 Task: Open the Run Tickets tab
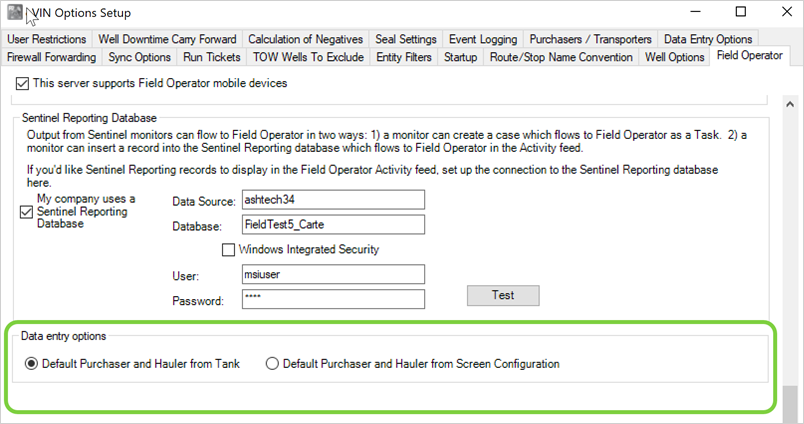212,57
